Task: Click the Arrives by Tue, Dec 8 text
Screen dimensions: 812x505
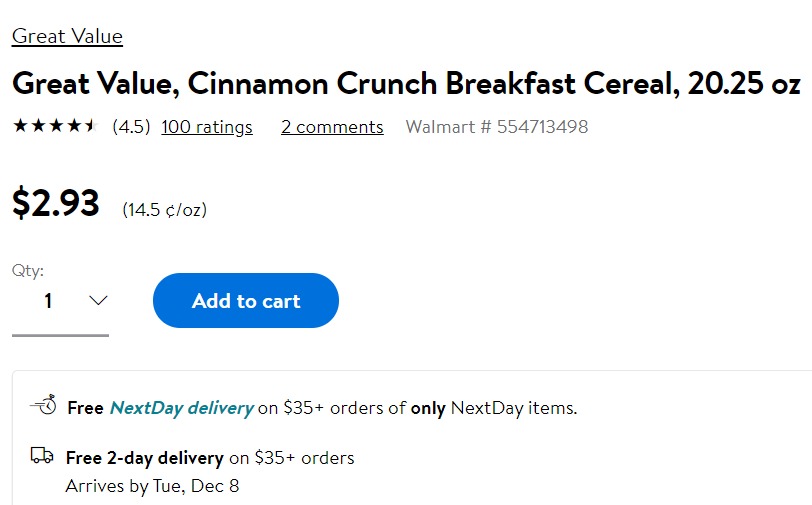Action: [x=152, y=486]
